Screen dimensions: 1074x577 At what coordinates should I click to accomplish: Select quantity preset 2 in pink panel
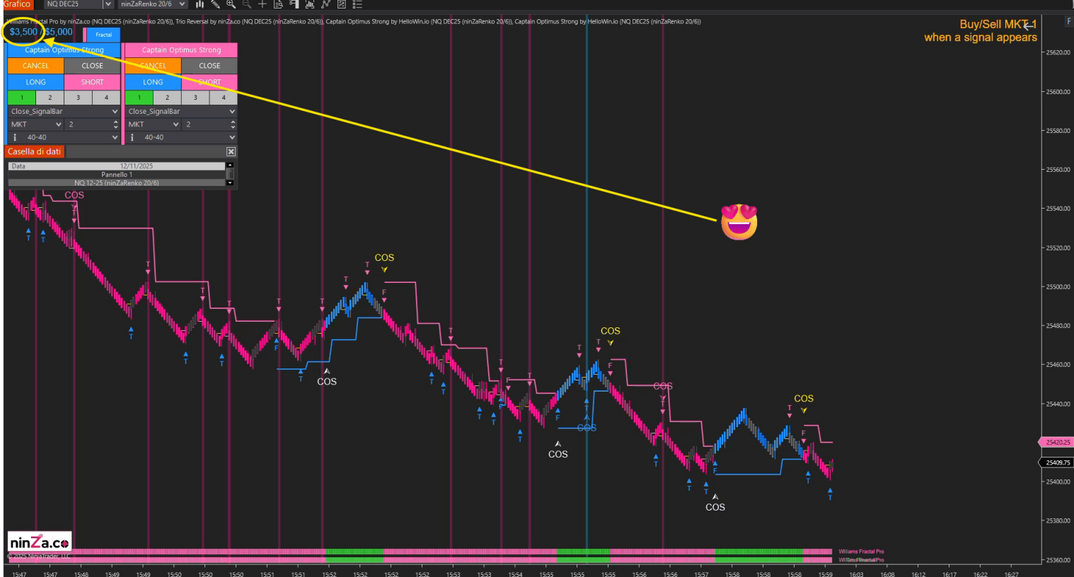point(167,97)
